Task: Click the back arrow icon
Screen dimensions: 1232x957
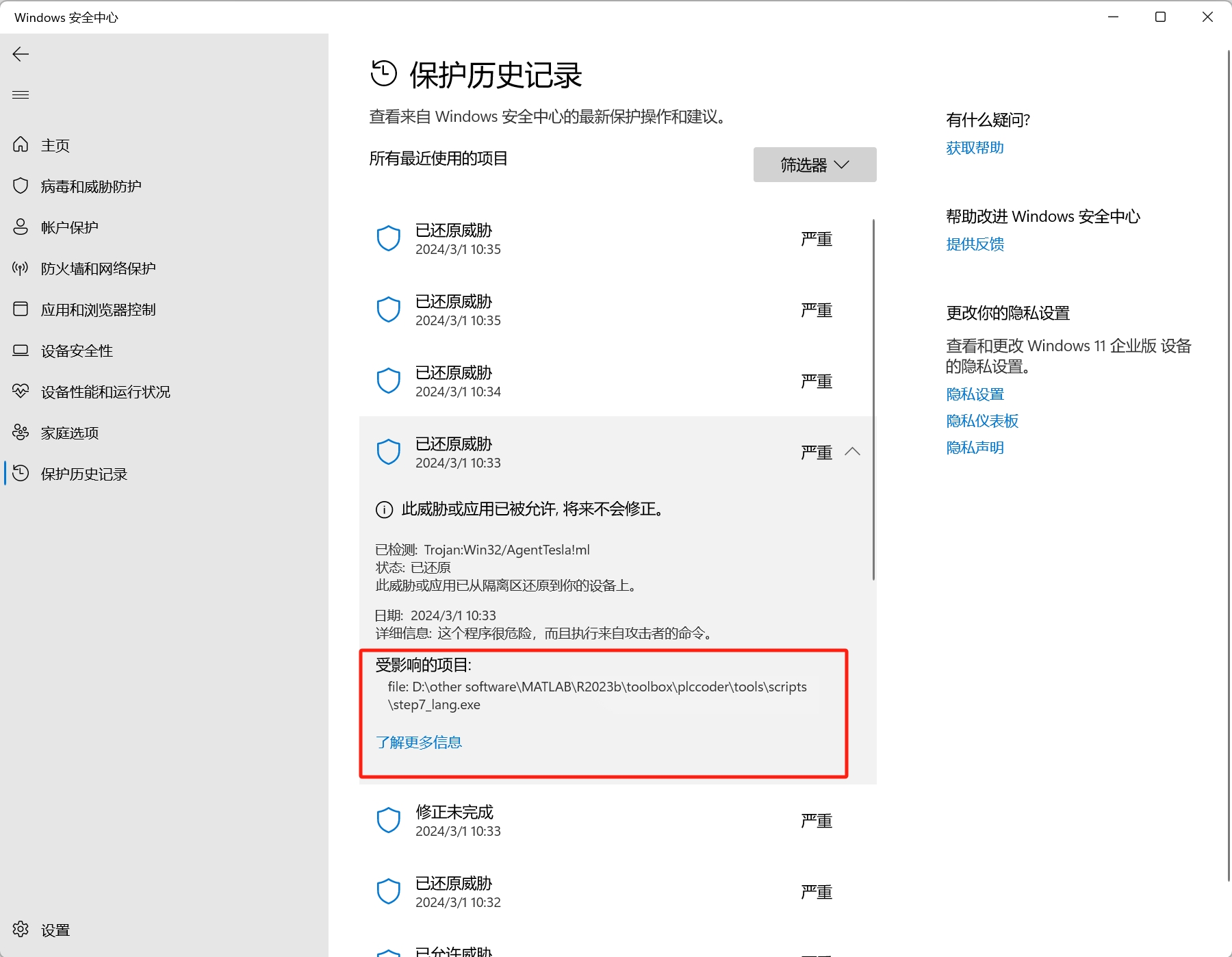Action: coord(21,54)
